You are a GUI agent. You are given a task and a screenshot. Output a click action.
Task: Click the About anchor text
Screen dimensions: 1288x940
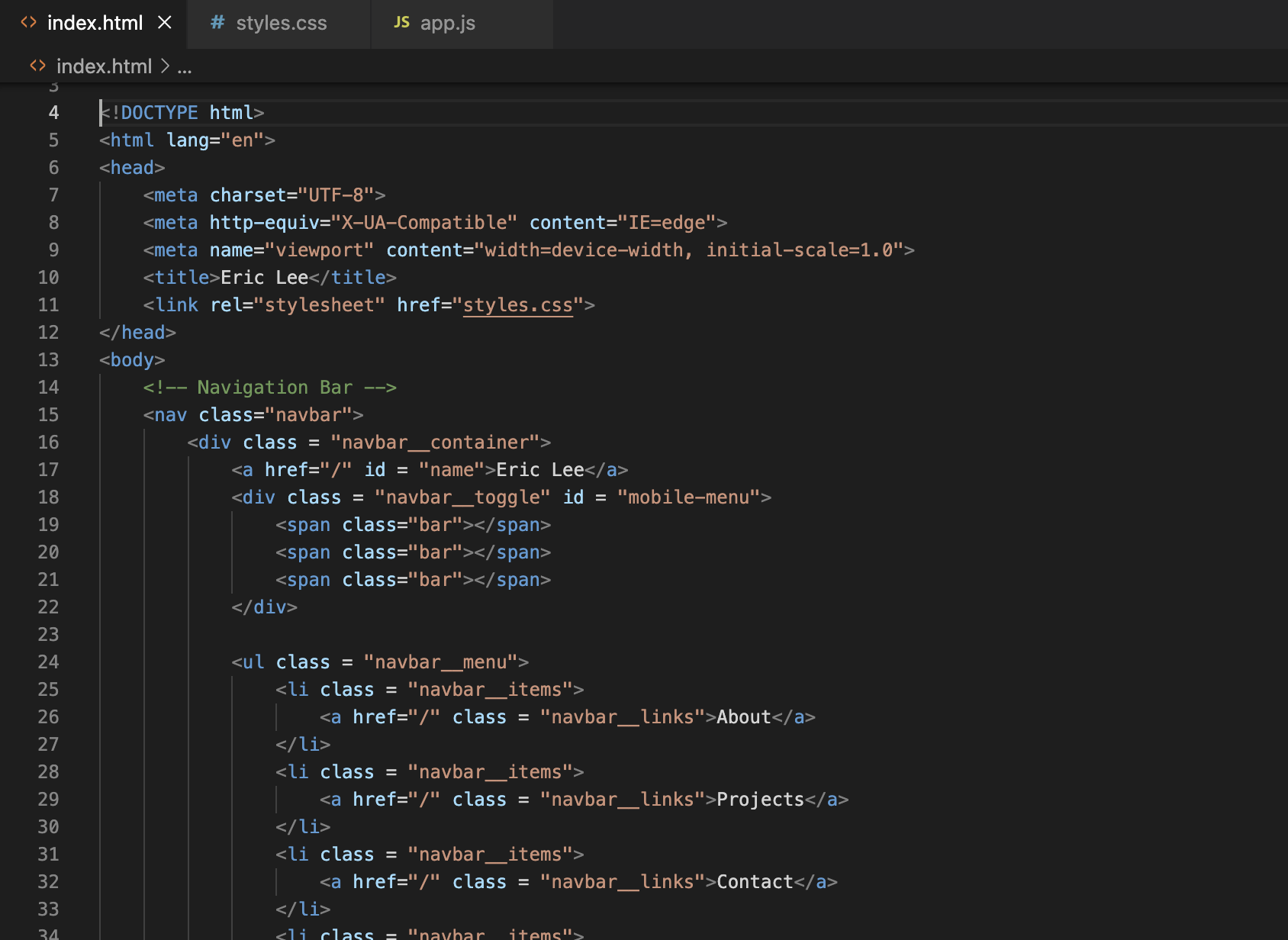click(743, 717)
